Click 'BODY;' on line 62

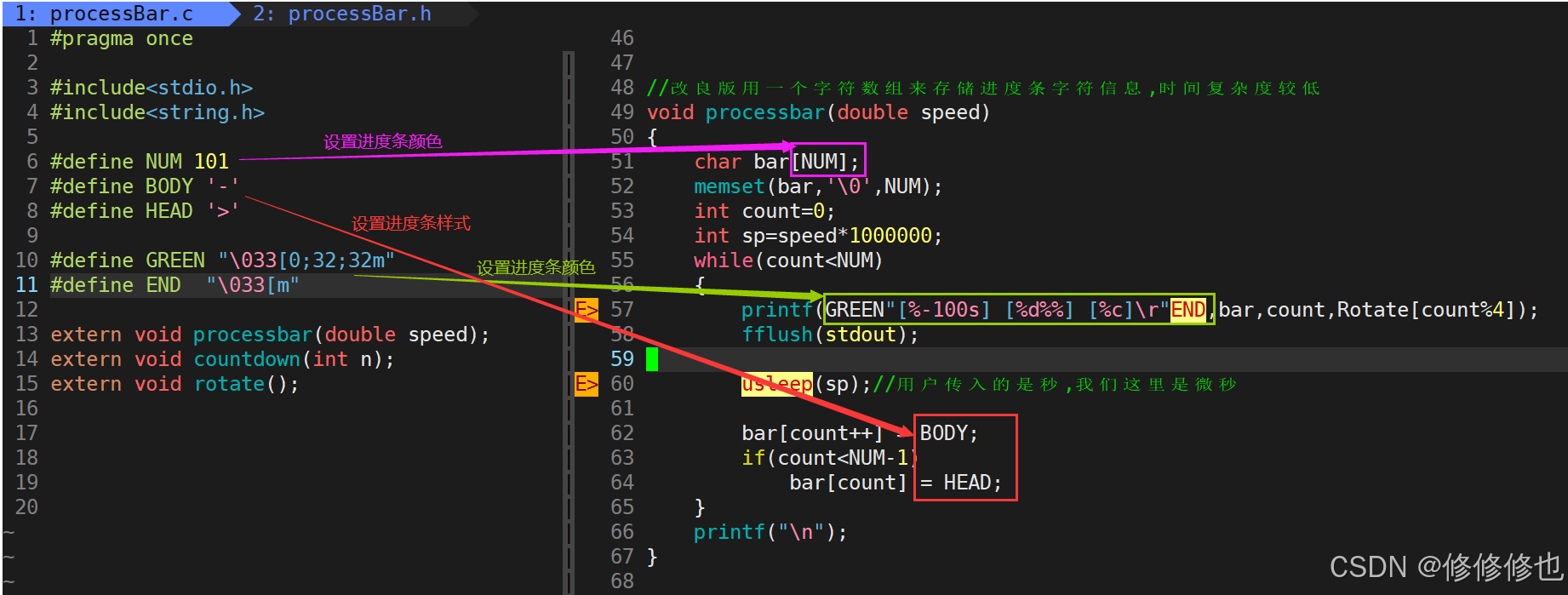tap(949, 434)
